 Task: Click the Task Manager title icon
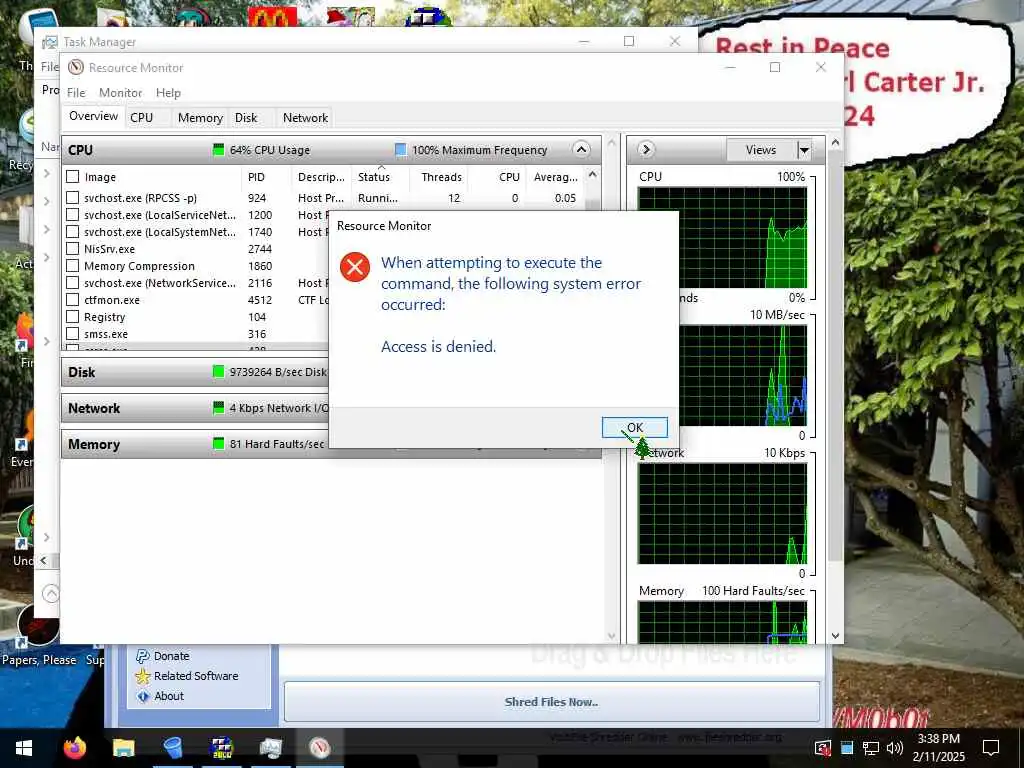click(50, 42)
